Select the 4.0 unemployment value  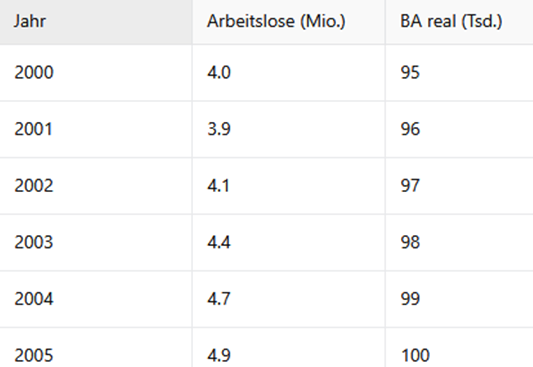point(289,73)
